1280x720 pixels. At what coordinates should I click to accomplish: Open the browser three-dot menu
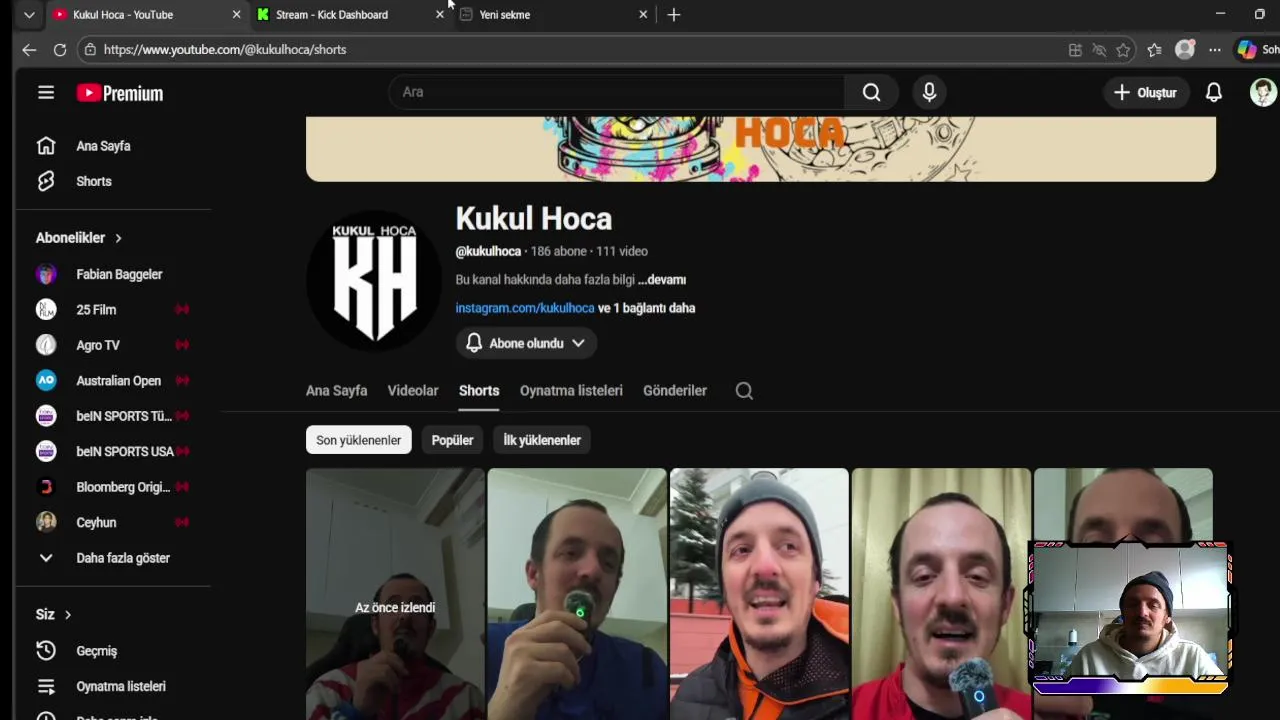tap(1214, 50)
